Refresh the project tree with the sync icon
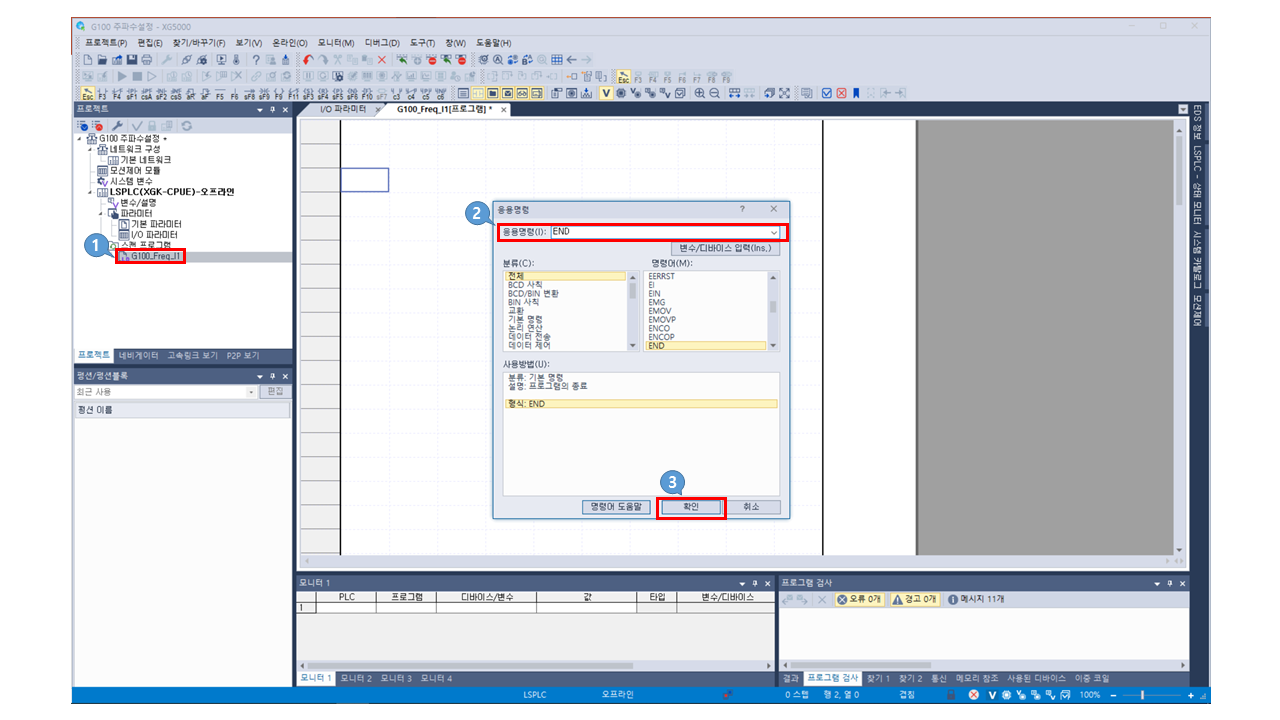The width and height of the screenshot is (1280, 720). pos(186,125)
